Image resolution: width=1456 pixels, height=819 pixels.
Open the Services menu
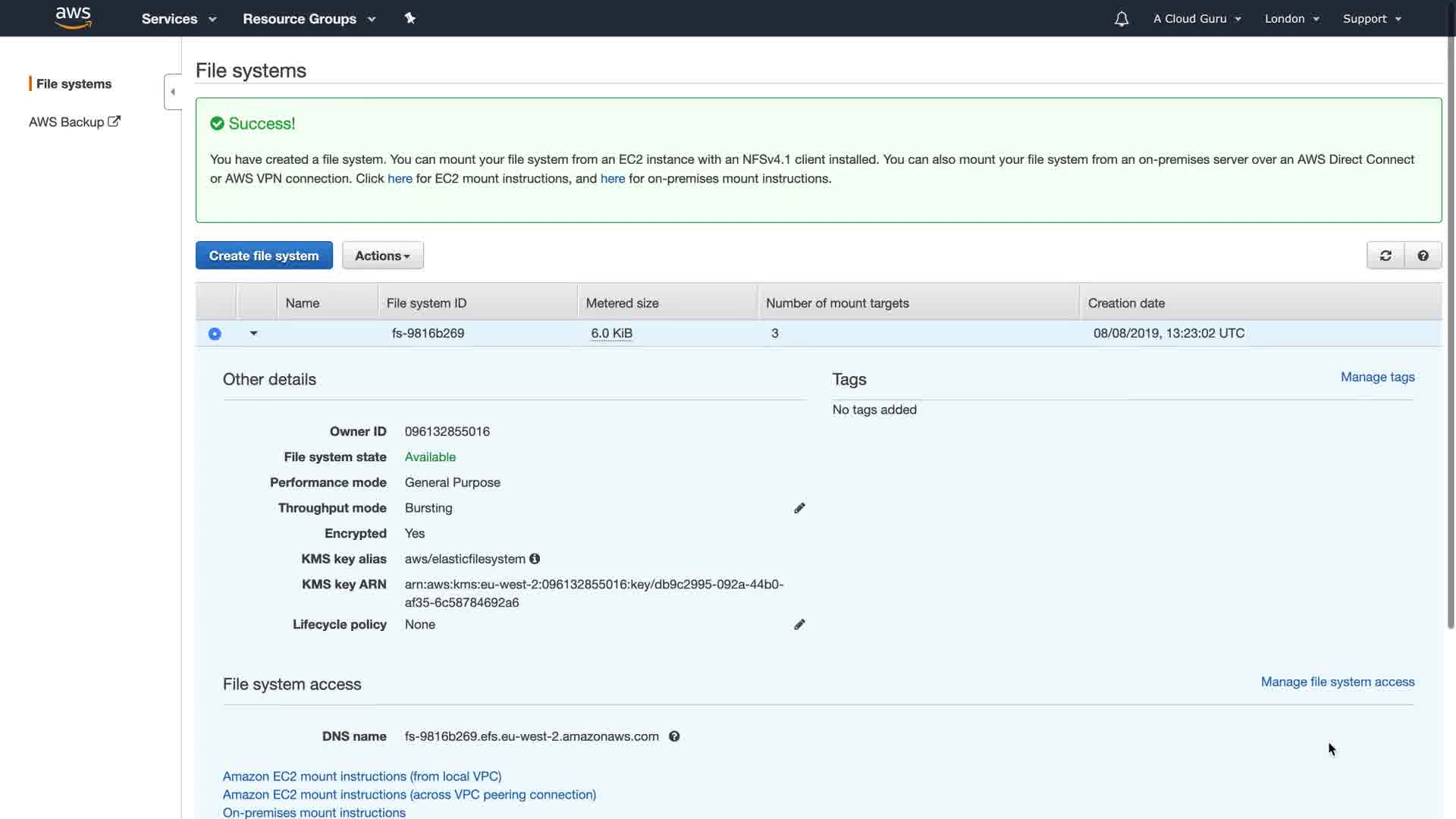tap(178, 19)
